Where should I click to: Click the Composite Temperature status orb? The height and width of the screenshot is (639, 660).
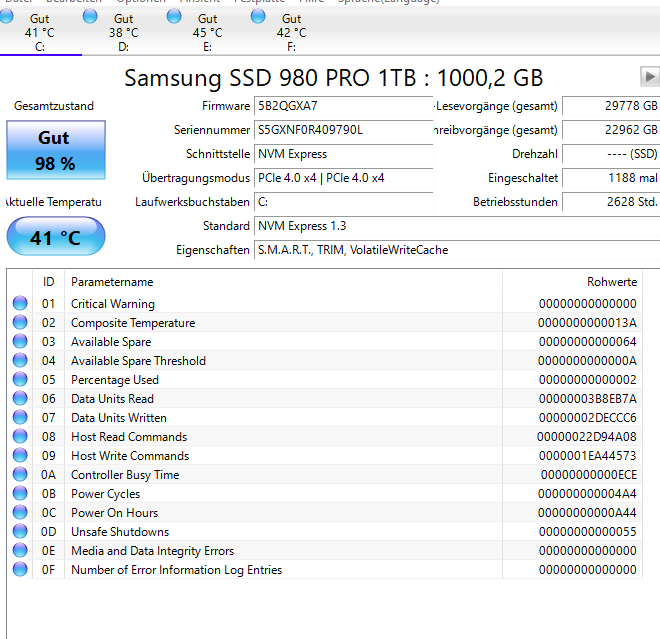tap(20, 322)
